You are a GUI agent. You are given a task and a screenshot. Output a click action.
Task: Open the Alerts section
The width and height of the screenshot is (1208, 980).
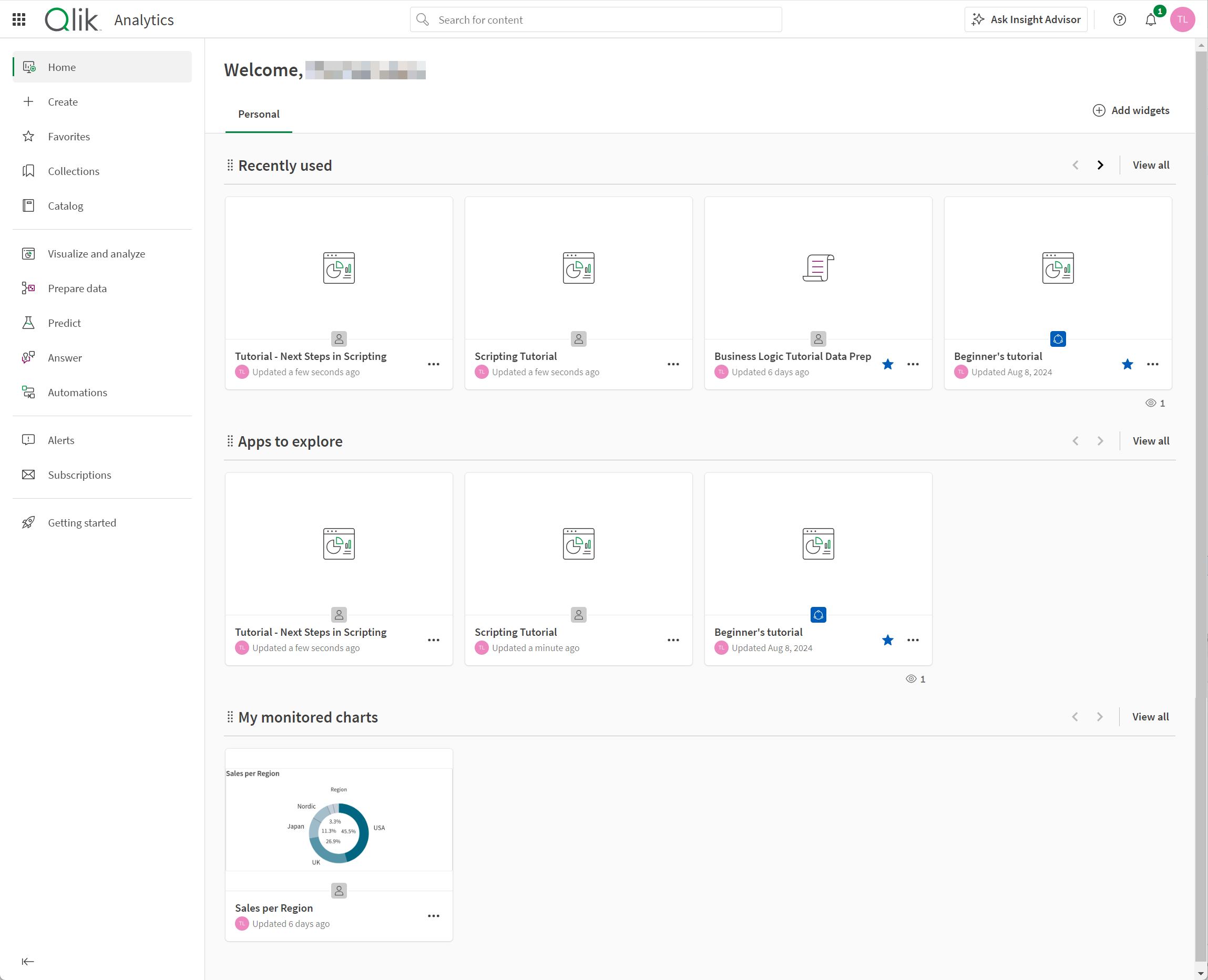(x=61, y=440)
